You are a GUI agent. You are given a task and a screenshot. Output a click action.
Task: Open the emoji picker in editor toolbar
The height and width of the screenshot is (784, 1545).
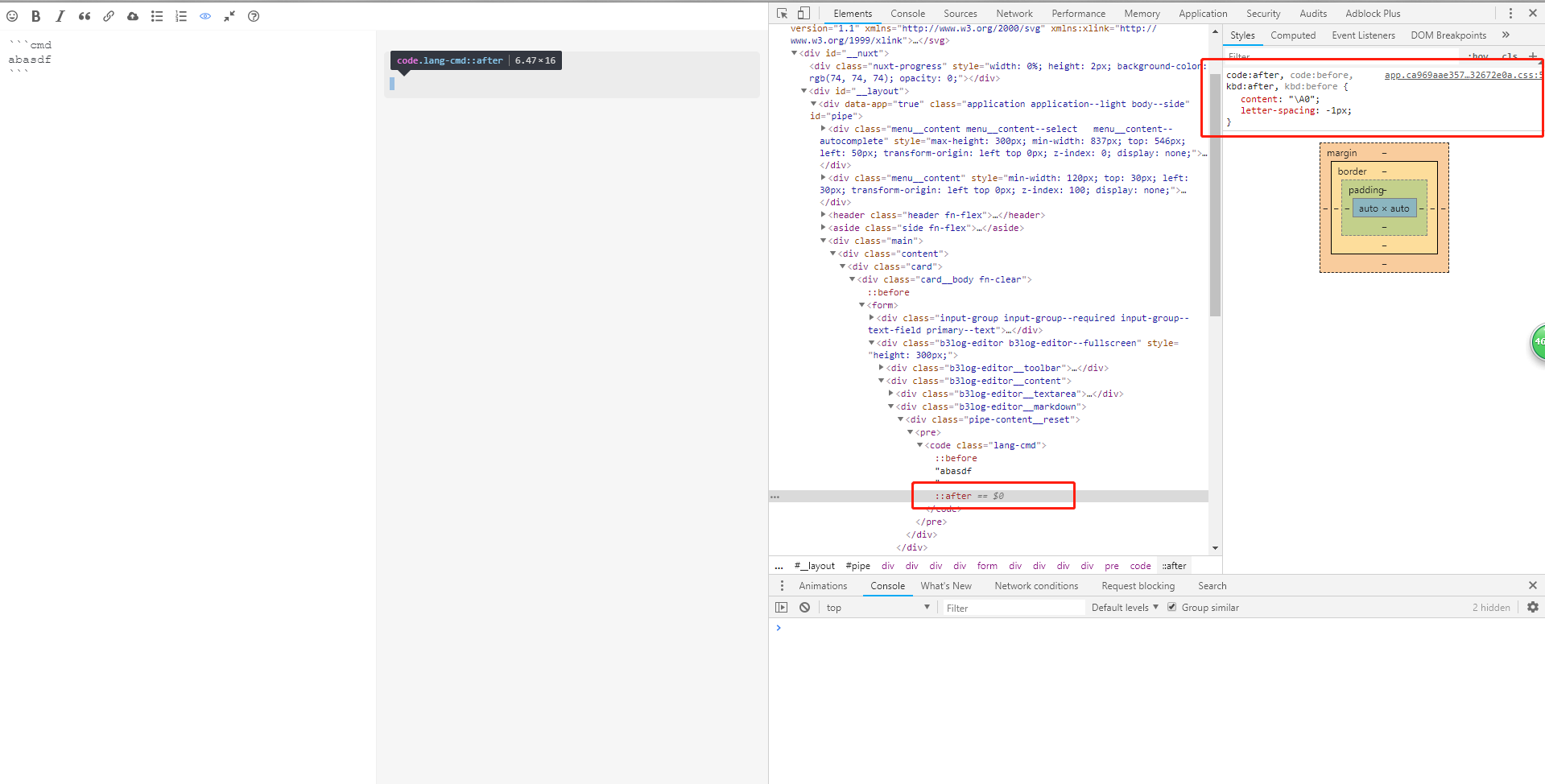click(12, 16)
